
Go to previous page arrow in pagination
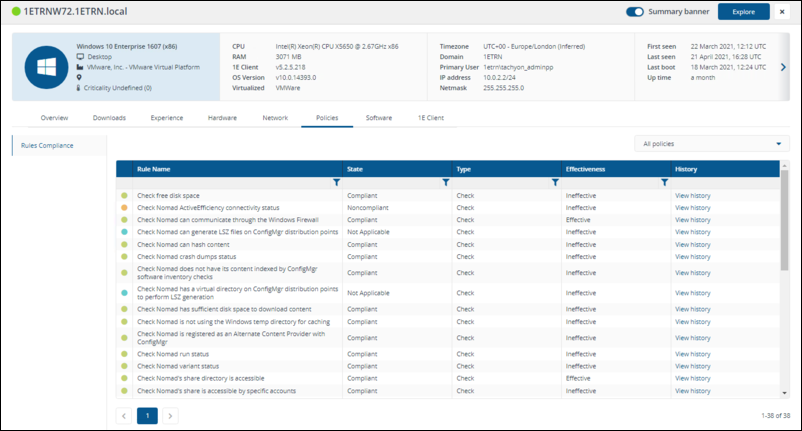(x=124, y=414)
